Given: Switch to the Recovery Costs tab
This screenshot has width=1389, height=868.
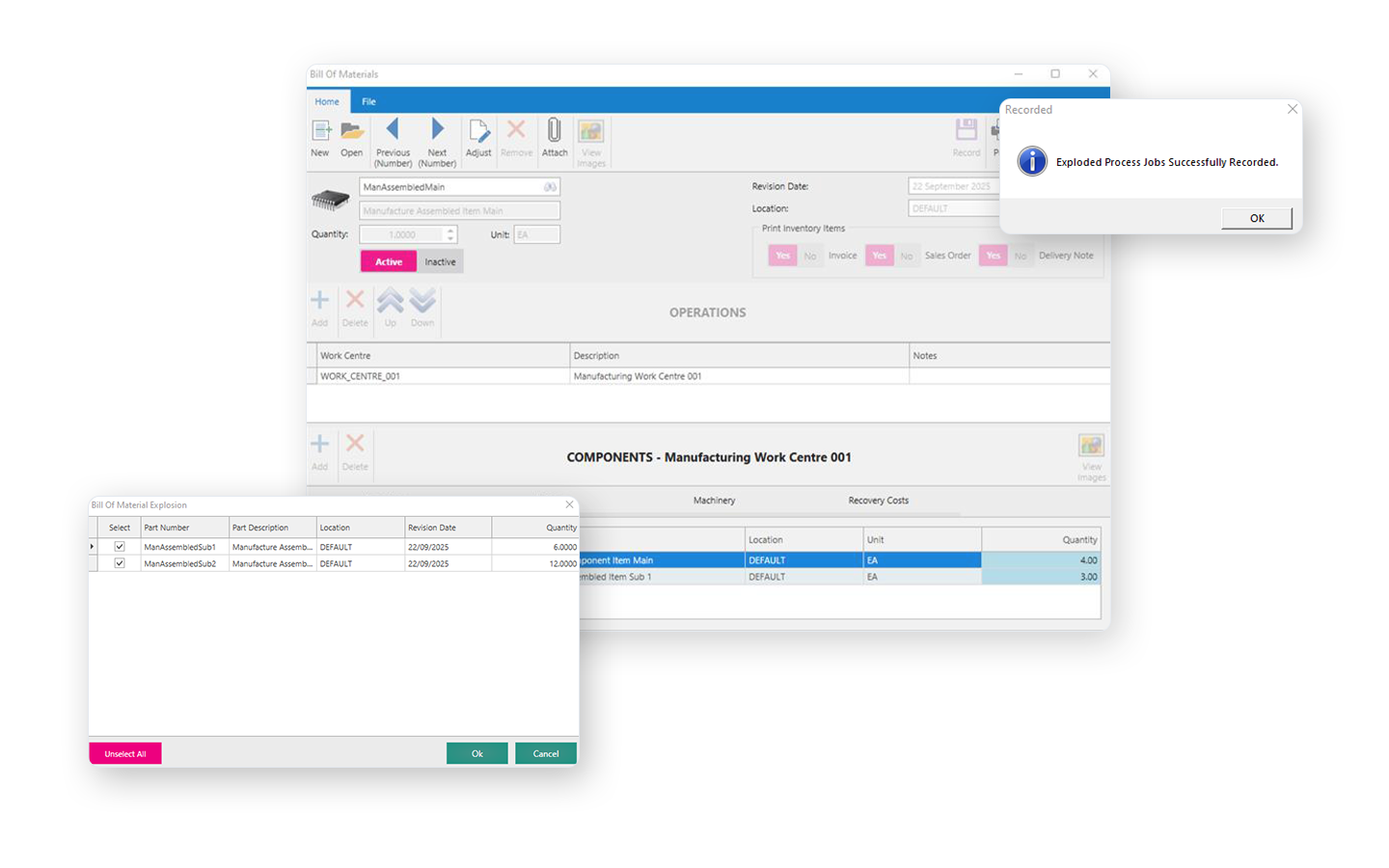Looking at the screenshot, I should coord(878,501).
